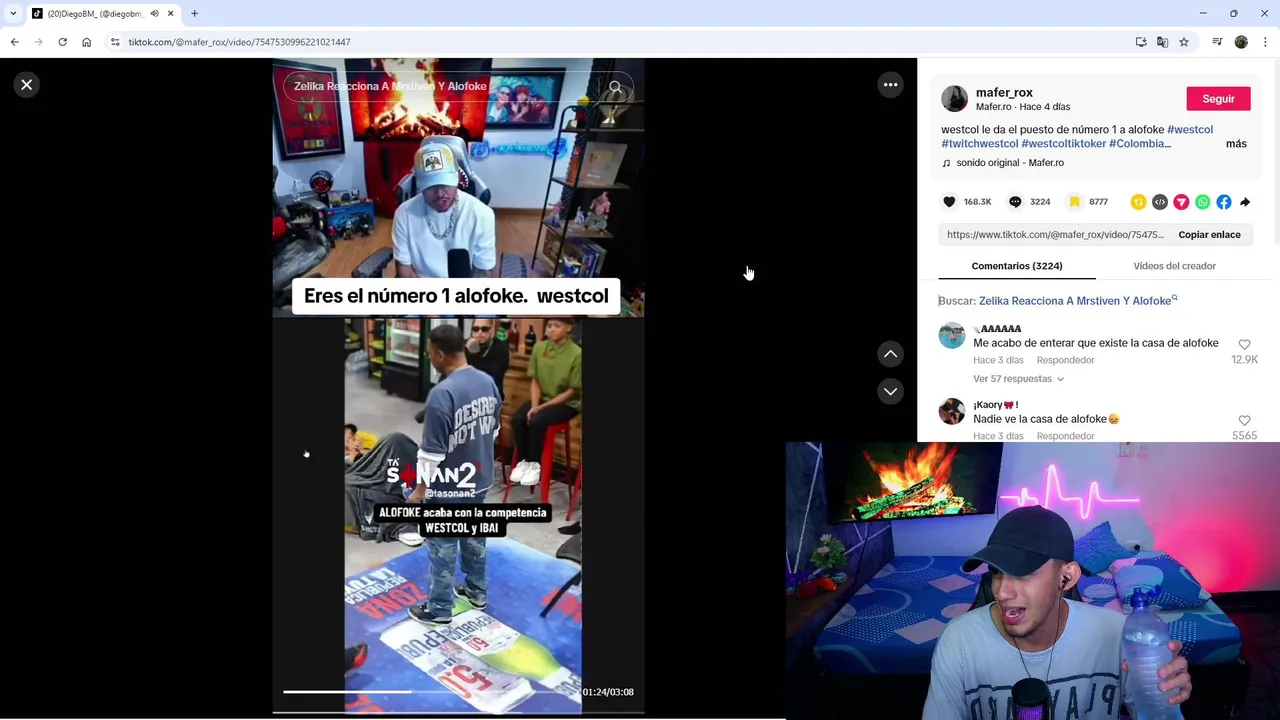Screen dimensions: 1280x720
Task: Send to friends with red paper plane icon
Action: [x=1181, y=202]
